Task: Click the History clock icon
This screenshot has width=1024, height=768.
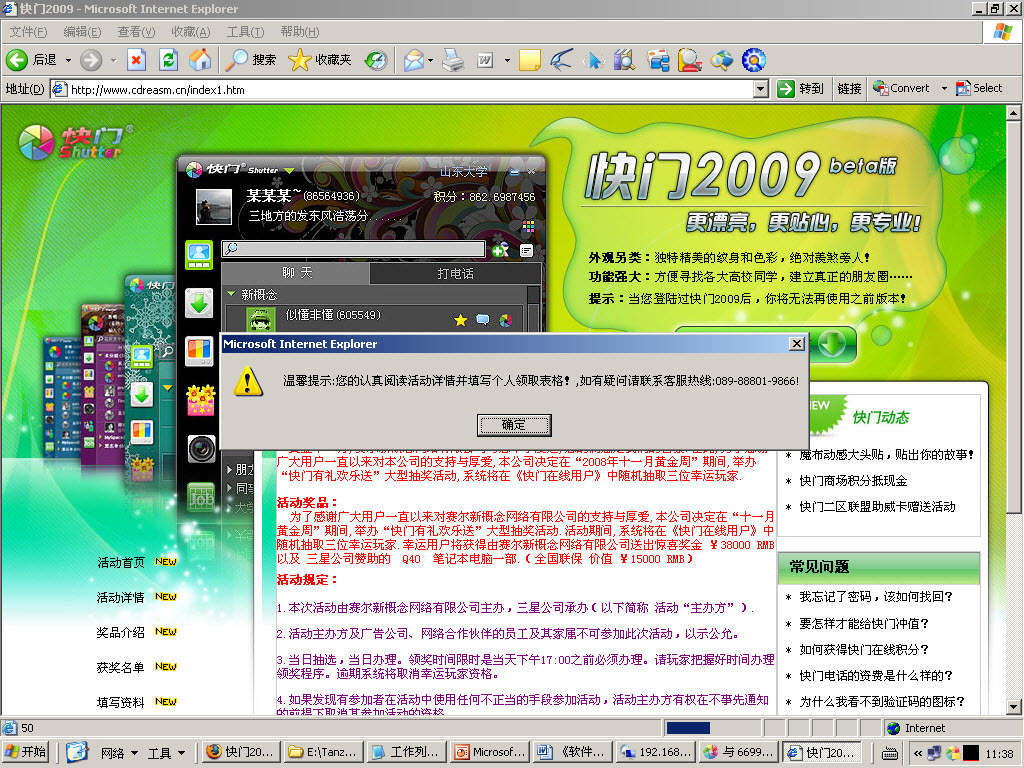Action: coord(376,60)
